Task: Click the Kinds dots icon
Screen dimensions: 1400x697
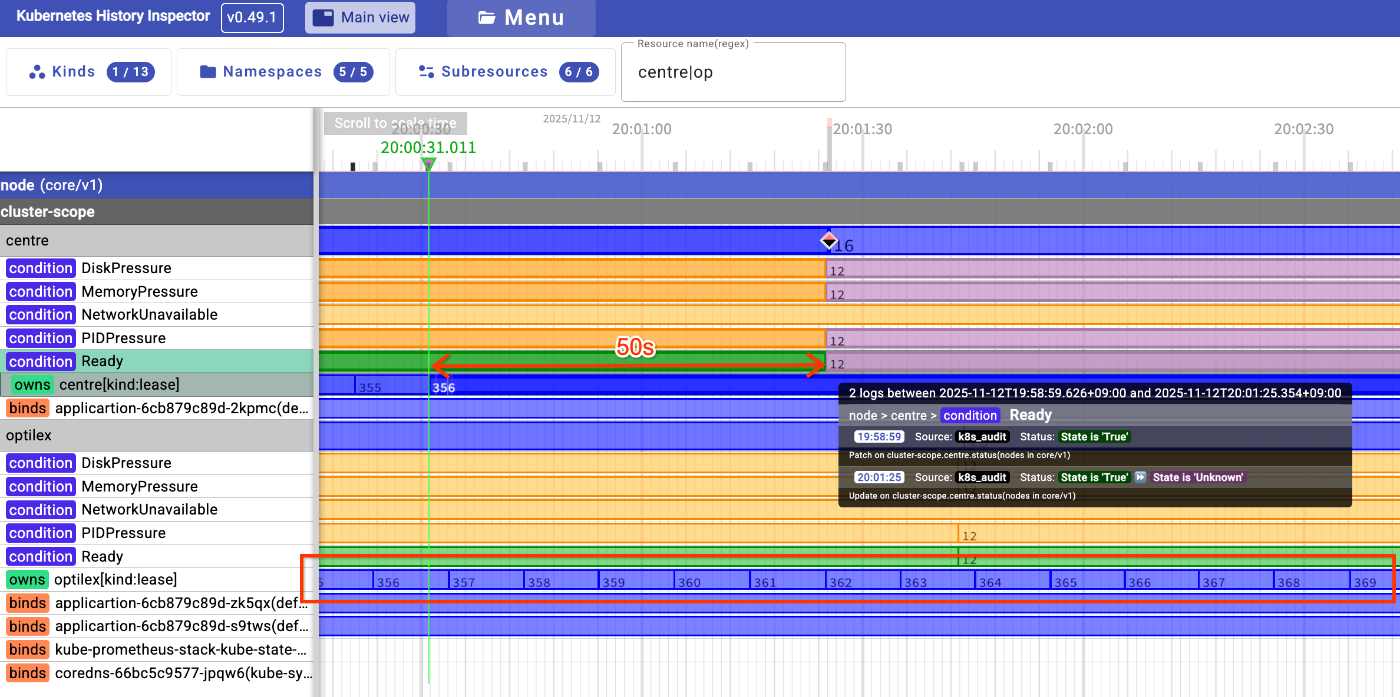Action: [37, 72]
